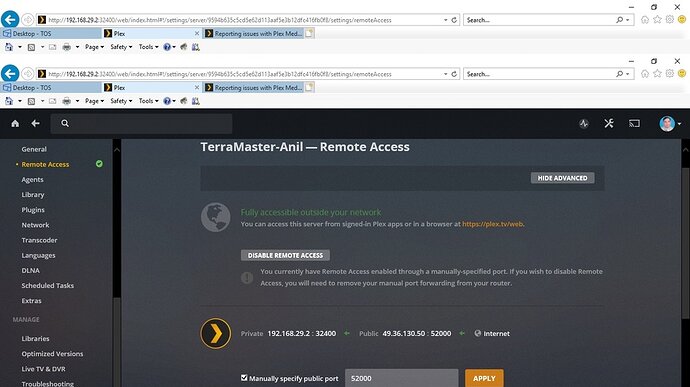Screen dimensions: 690x387
Task: Click the Plex back arrow icon
Action: [x=36, y=124]
